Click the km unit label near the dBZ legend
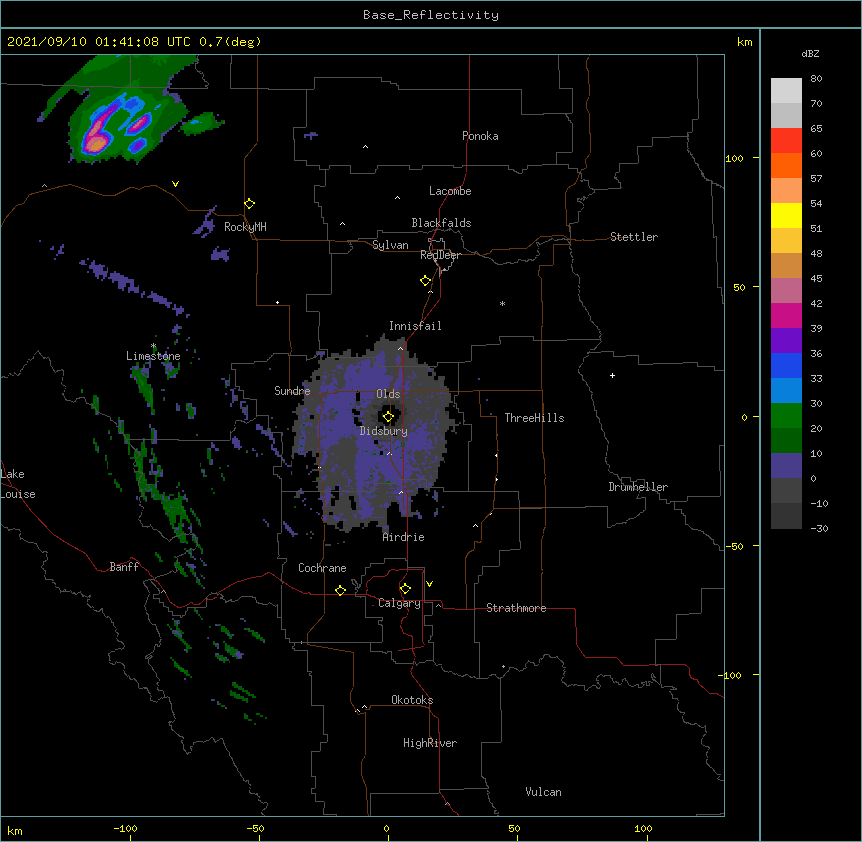 click(x=745, y=42)
